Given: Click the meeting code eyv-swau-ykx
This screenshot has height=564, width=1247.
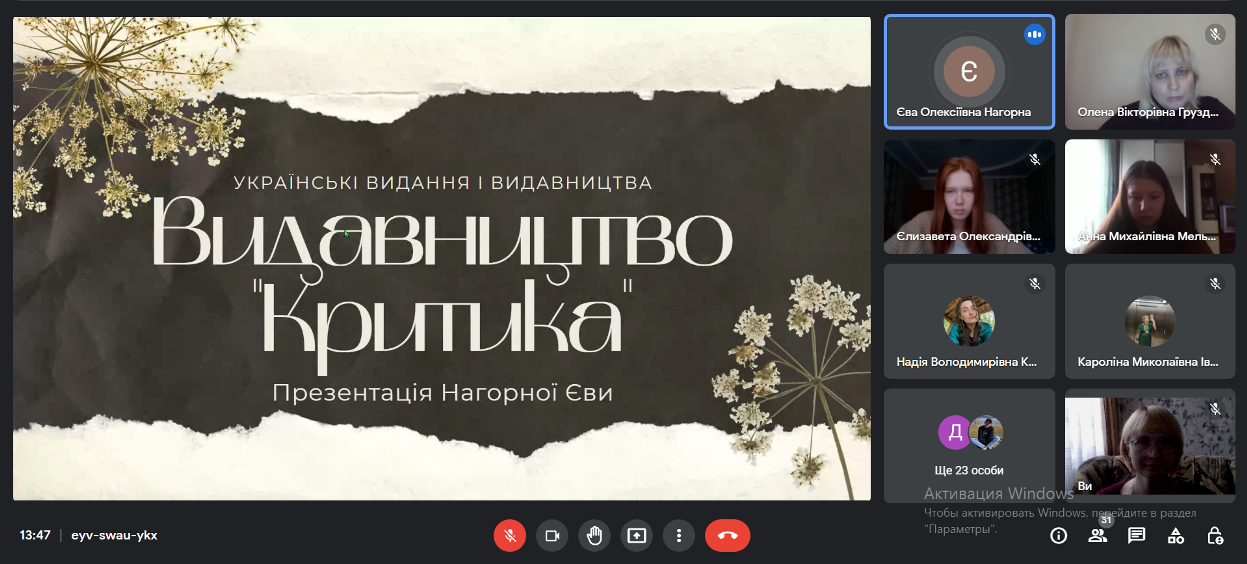Looking at the screenshot, I should coord(114,535).
